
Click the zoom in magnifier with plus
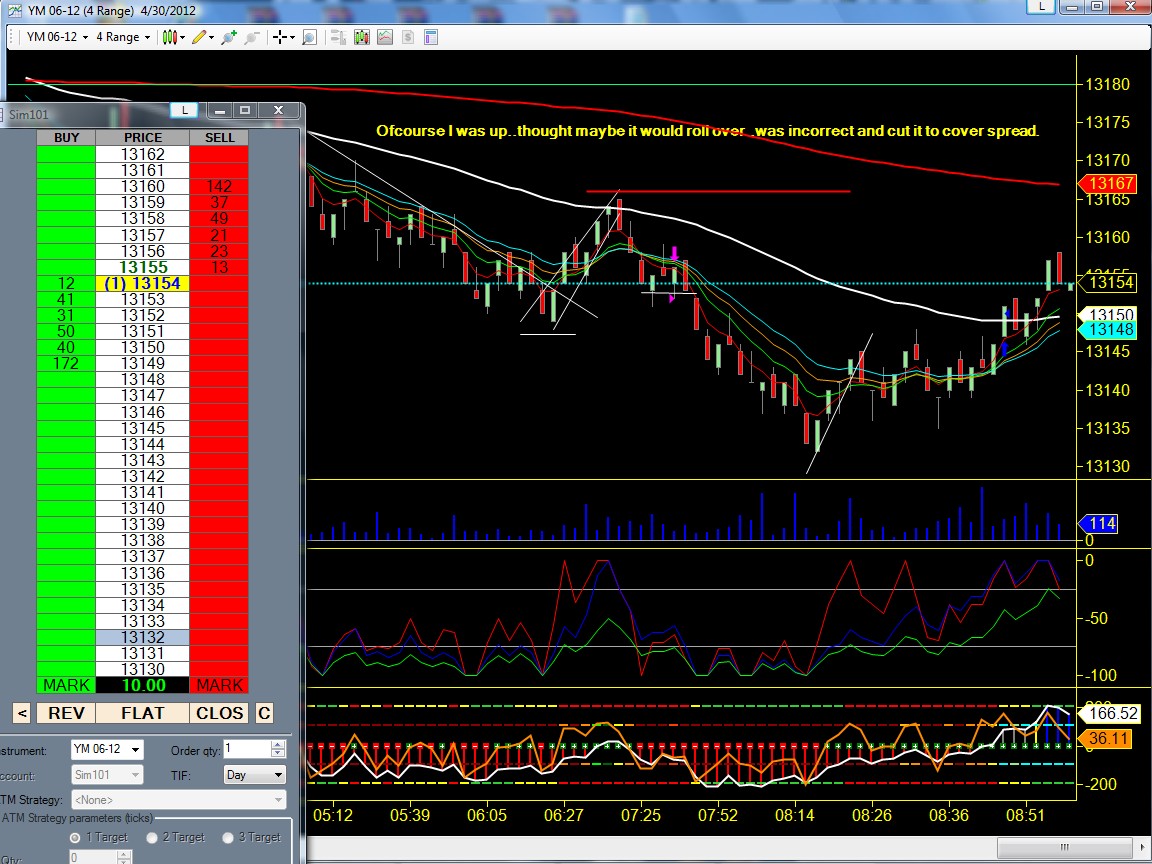click(x=228, y=37)
